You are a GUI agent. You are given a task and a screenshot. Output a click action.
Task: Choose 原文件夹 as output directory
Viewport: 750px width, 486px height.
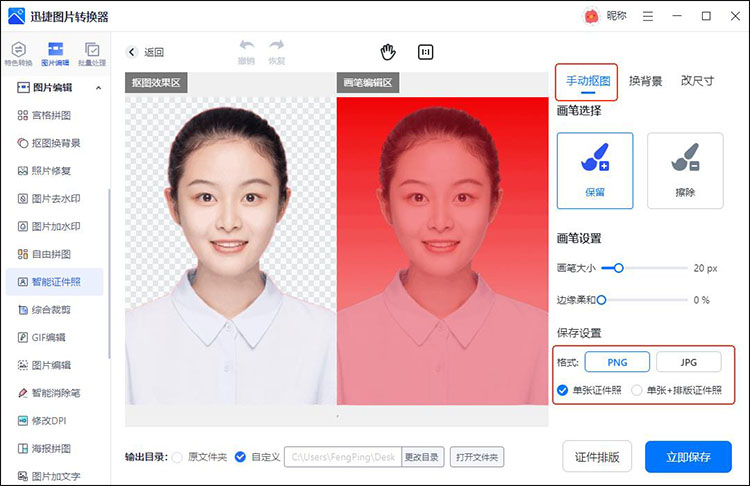pyautogui.click(x=178, y=457)
